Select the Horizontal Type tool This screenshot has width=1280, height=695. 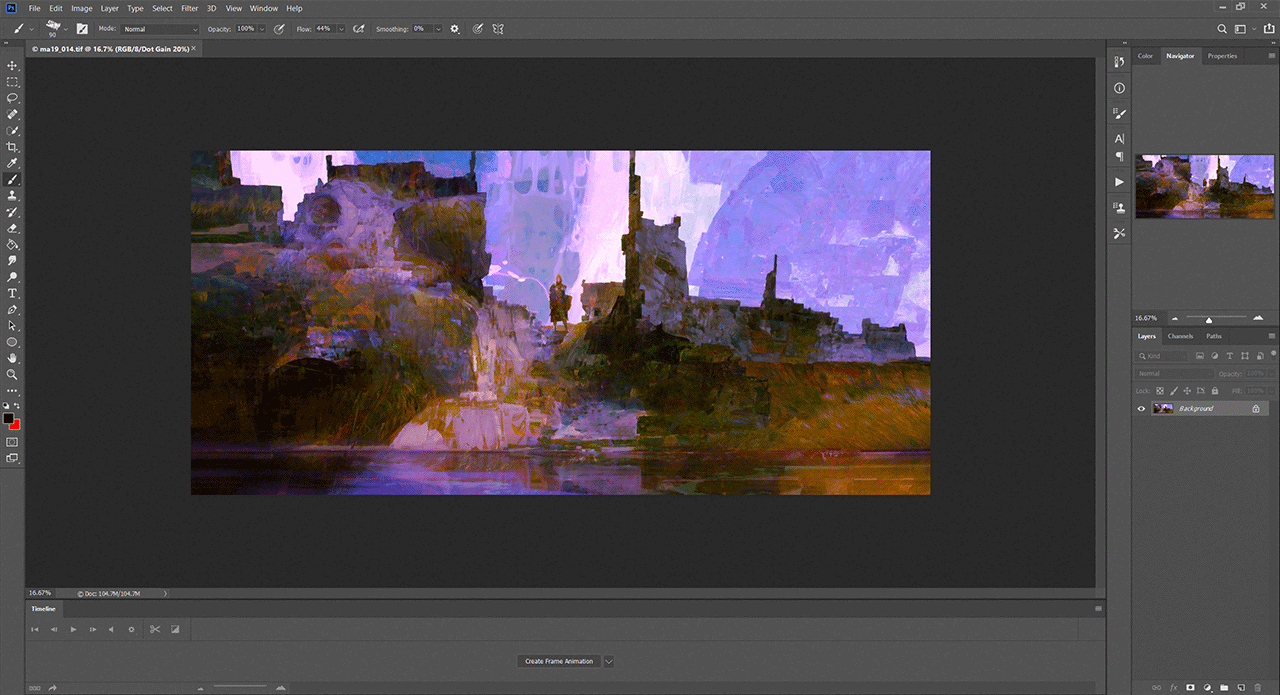(12, 293)
